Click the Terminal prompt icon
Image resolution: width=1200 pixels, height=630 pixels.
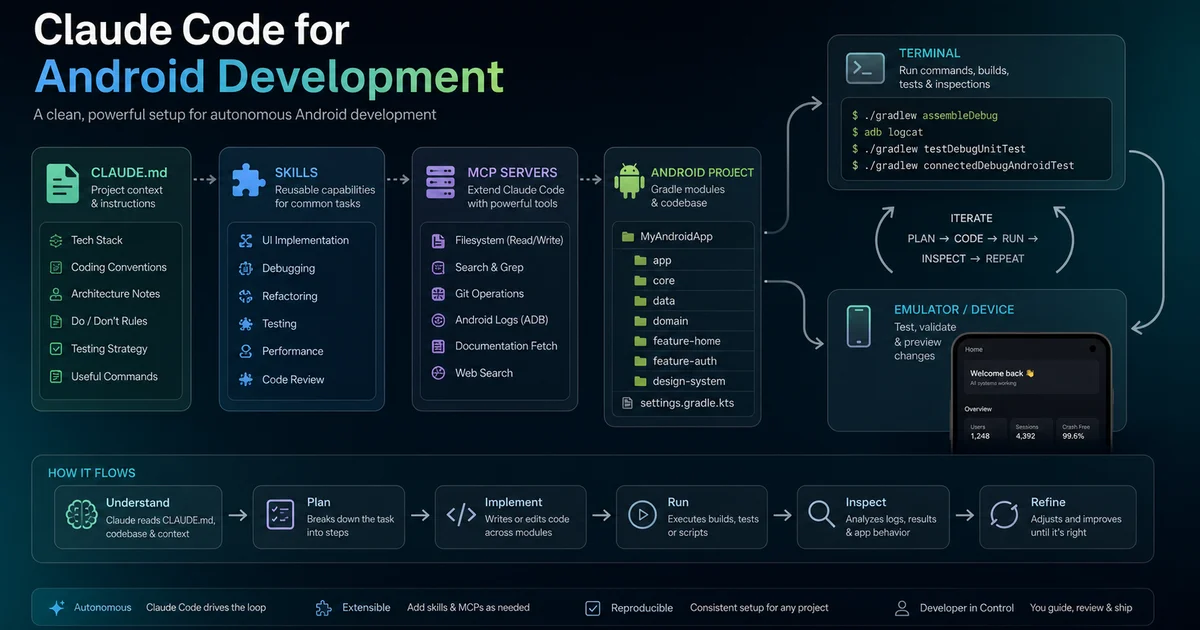[x=866, y=68]
